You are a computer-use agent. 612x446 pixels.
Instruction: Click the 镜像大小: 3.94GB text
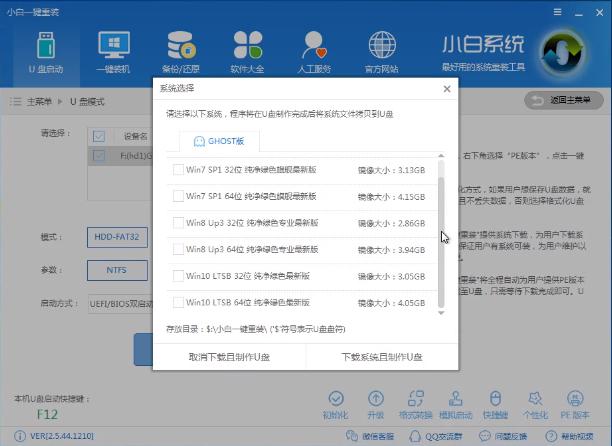point(391,250)
